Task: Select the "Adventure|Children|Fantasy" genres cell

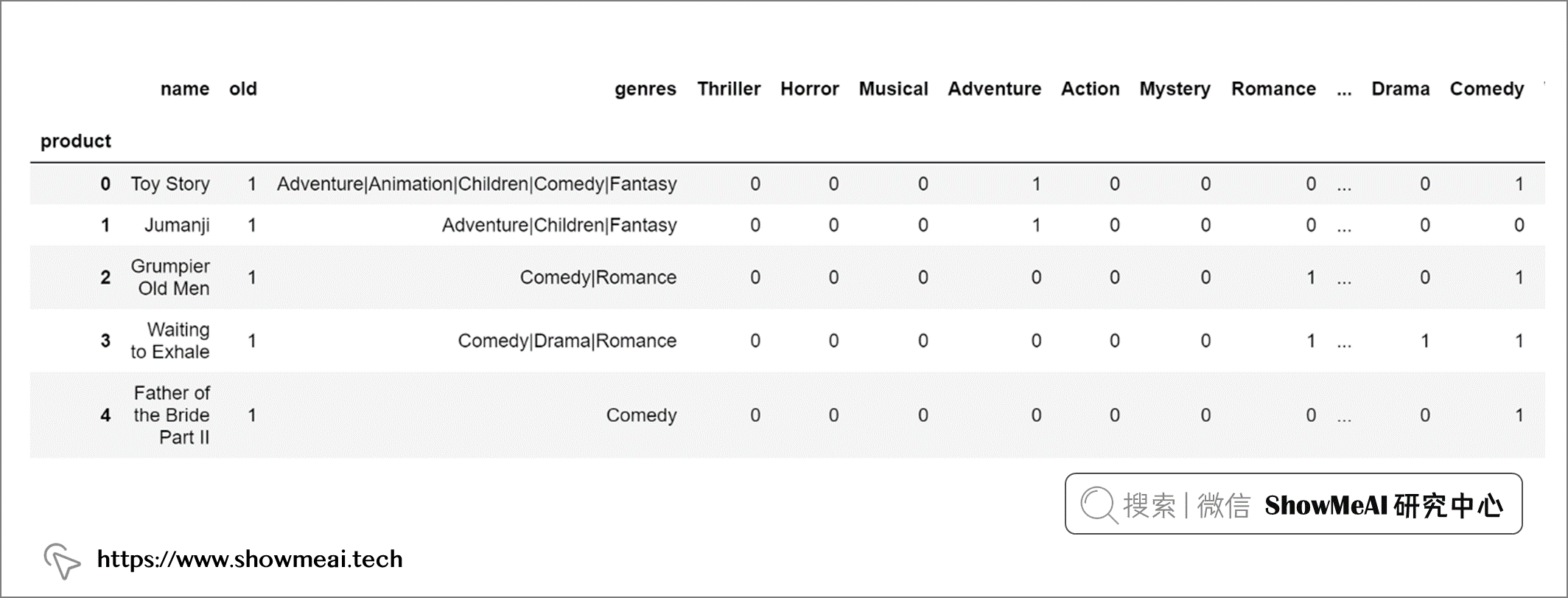Action: pos(559,226)
